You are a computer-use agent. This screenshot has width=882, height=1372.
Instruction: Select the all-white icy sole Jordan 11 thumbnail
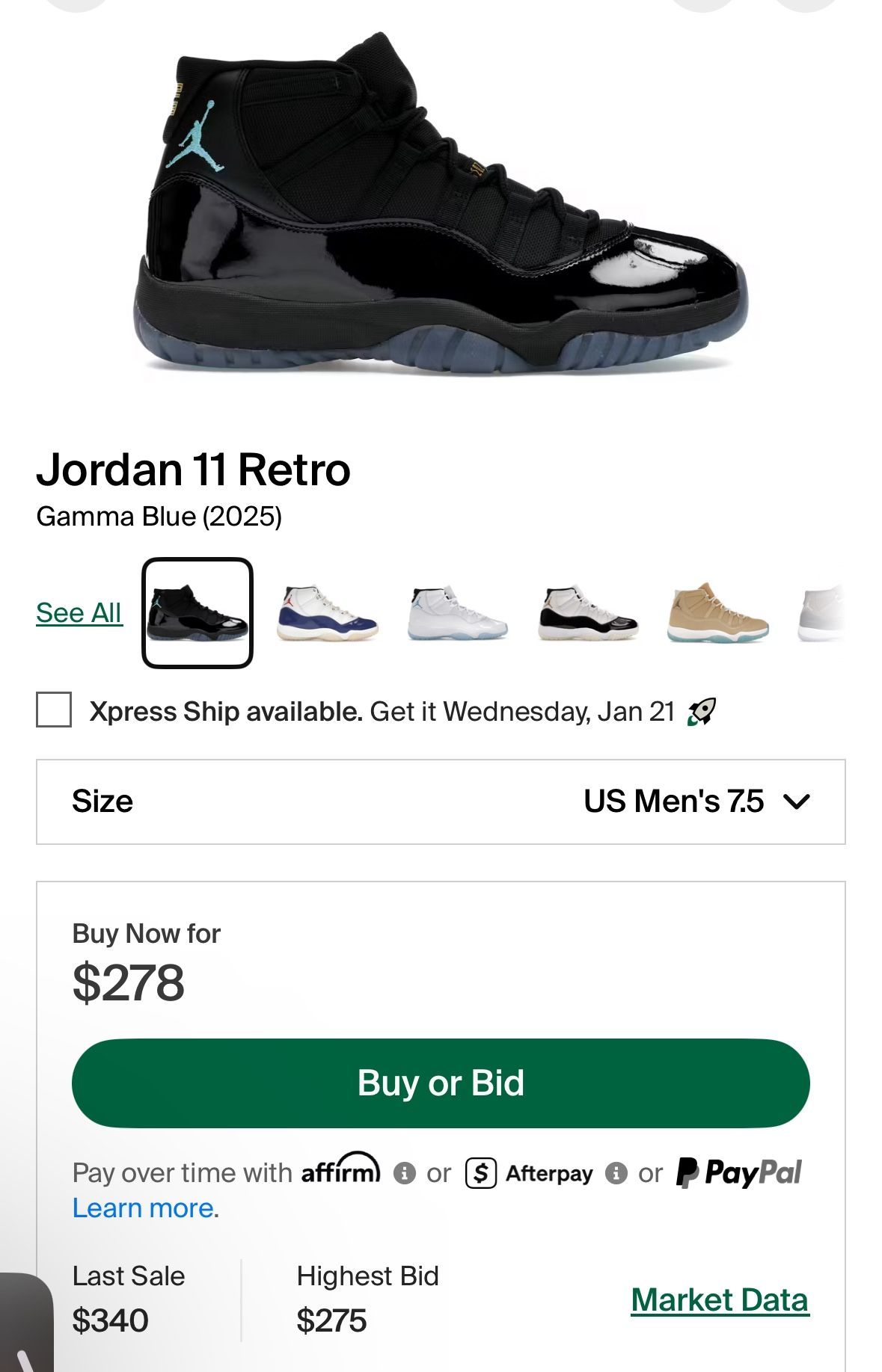click(457, 613)
